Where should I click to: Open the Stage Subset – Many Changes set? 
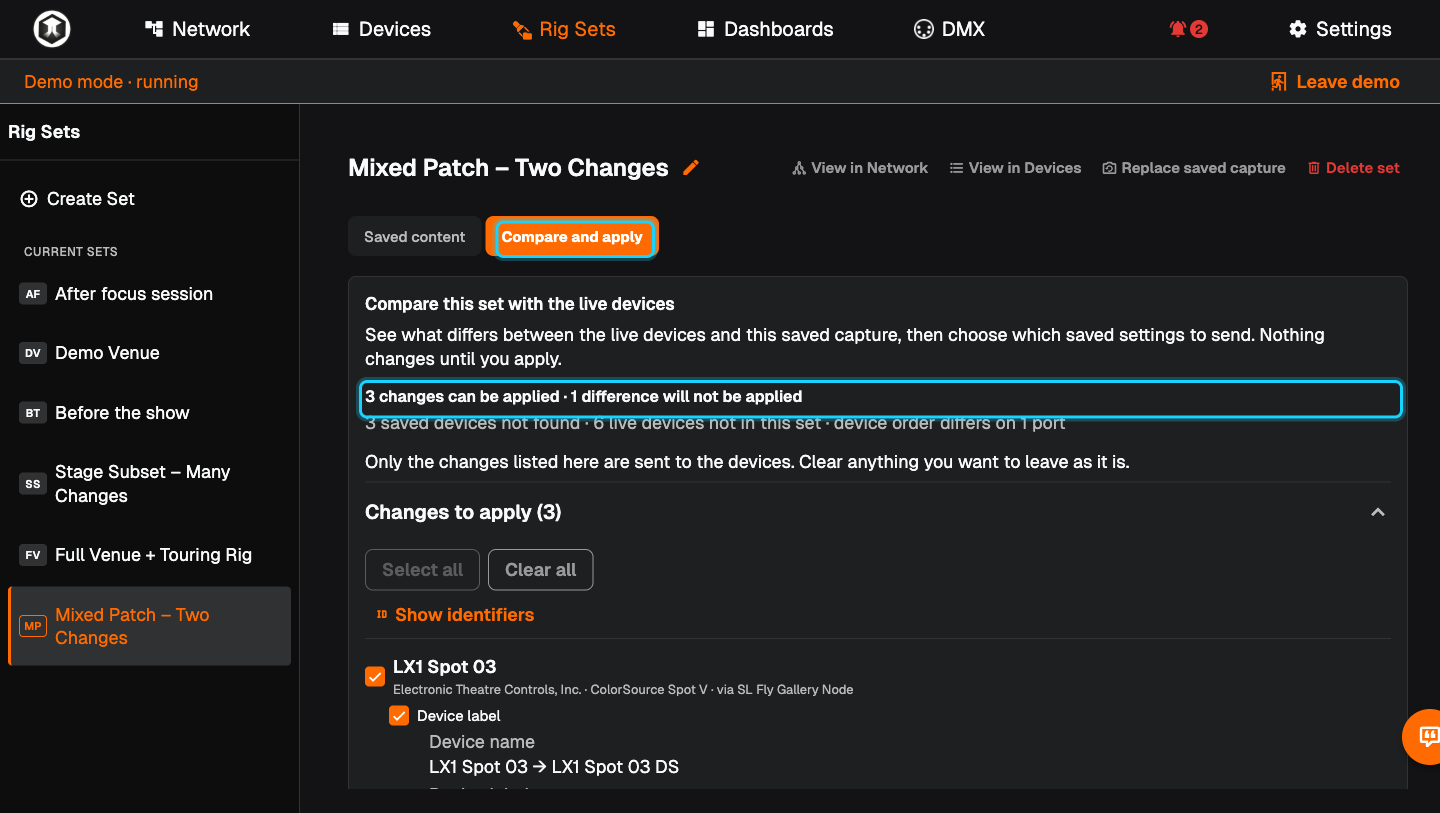[150, 484]
